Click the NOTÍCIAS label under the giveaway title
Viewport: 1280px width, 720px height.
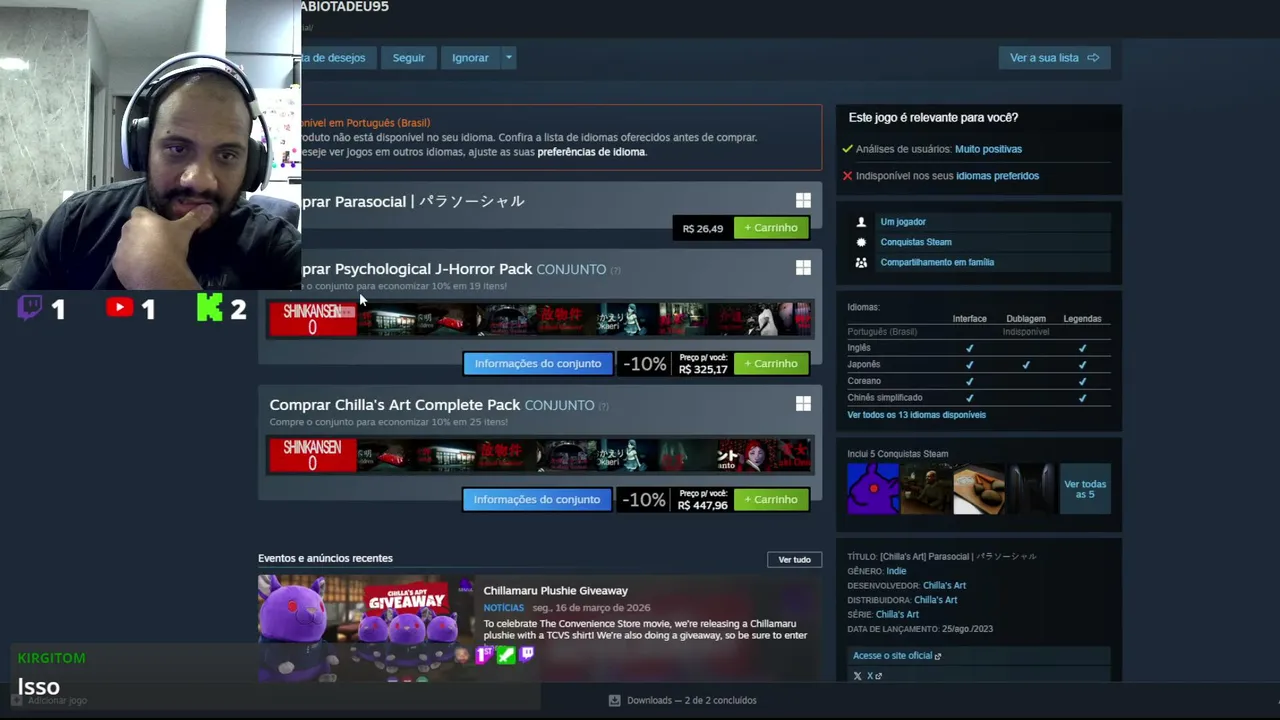(x=504, y=608)
